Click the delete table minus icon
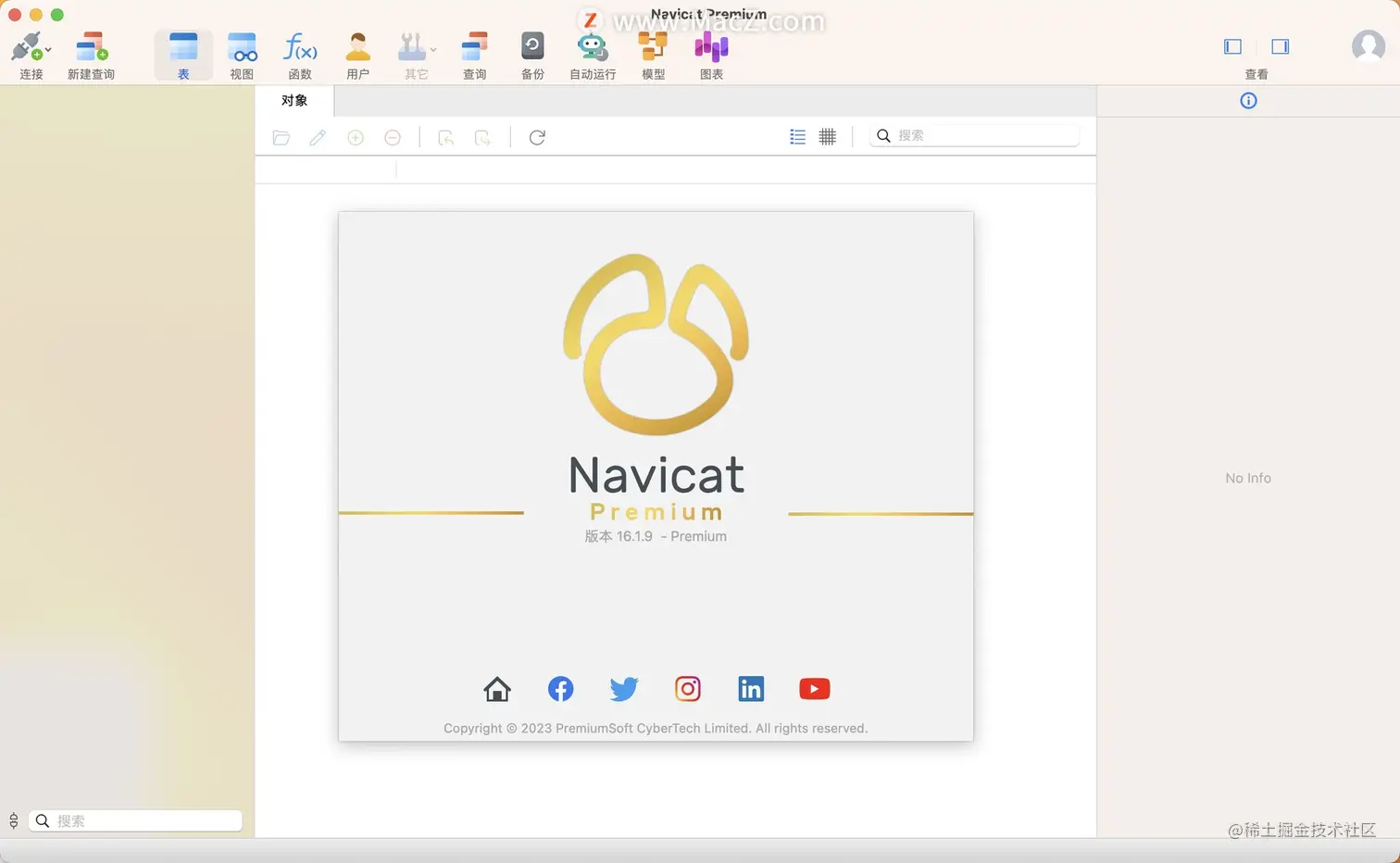Image resolution: width=1400 pixels, height=863 pixels. pos(393,137)
